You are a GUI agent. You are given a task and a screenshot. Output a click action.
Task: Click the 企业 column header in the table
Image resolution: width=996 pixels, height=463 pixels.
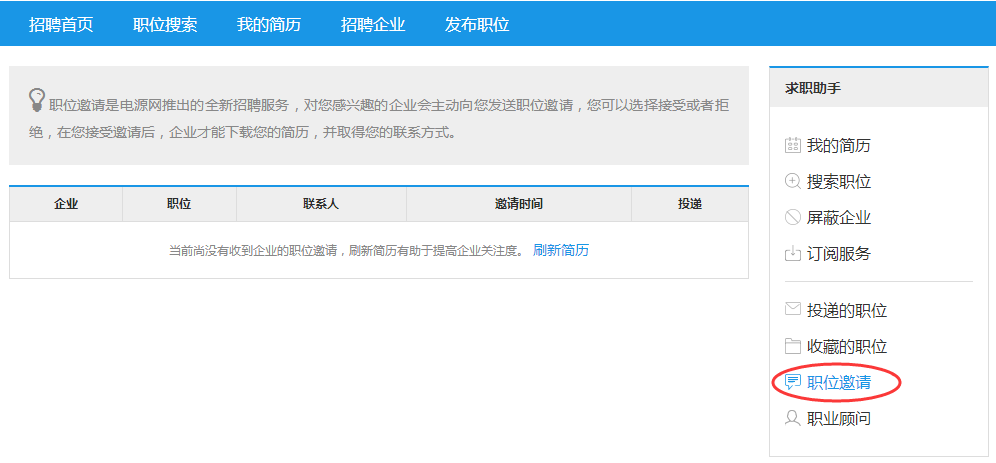tap(66, 204)
